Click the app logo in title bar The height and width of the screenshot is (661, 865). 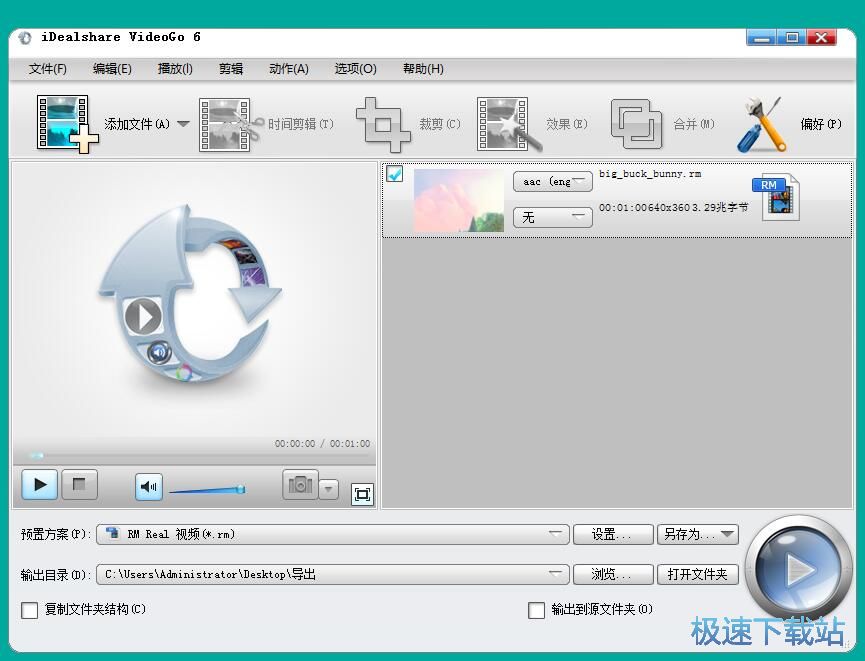(x=24, y=38)
